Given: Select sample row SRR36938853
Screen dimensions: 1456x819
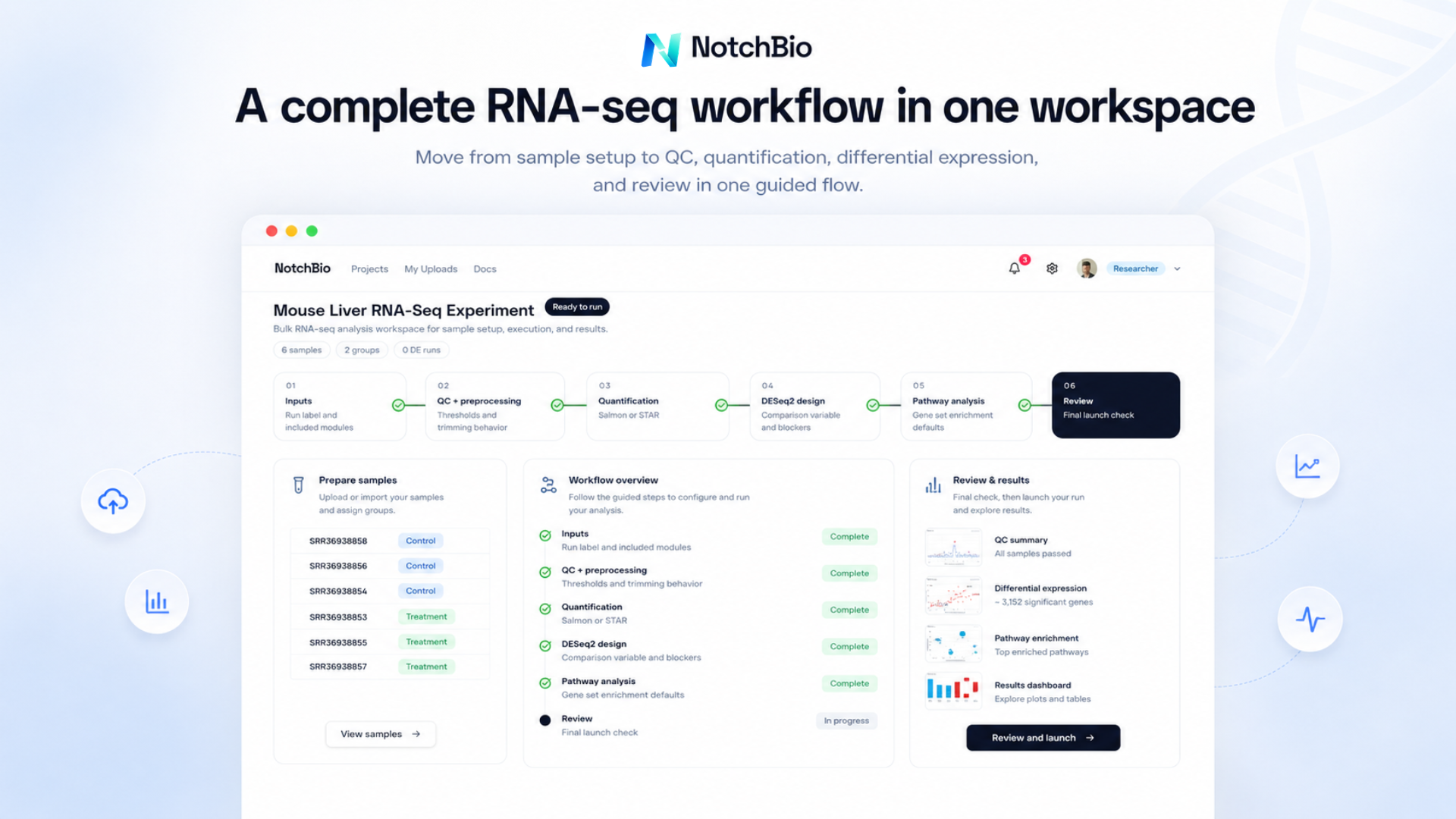Looking at the screenshot, I should [x=390, y=617].
